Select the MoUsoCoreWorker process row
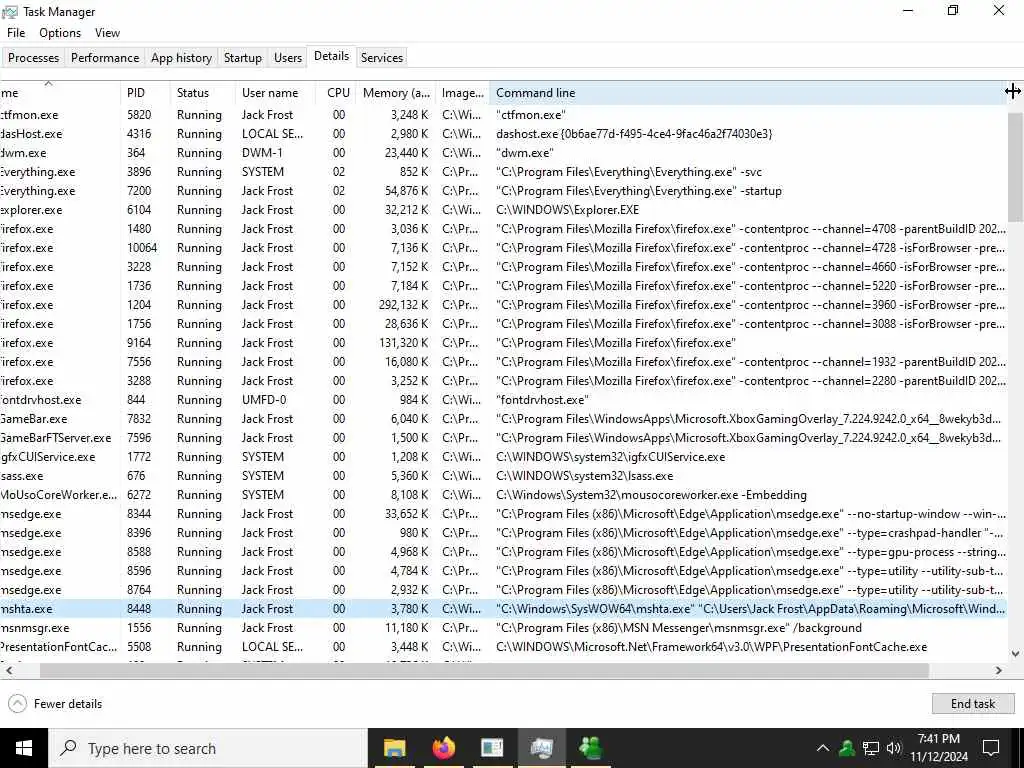 pos(503,494)
